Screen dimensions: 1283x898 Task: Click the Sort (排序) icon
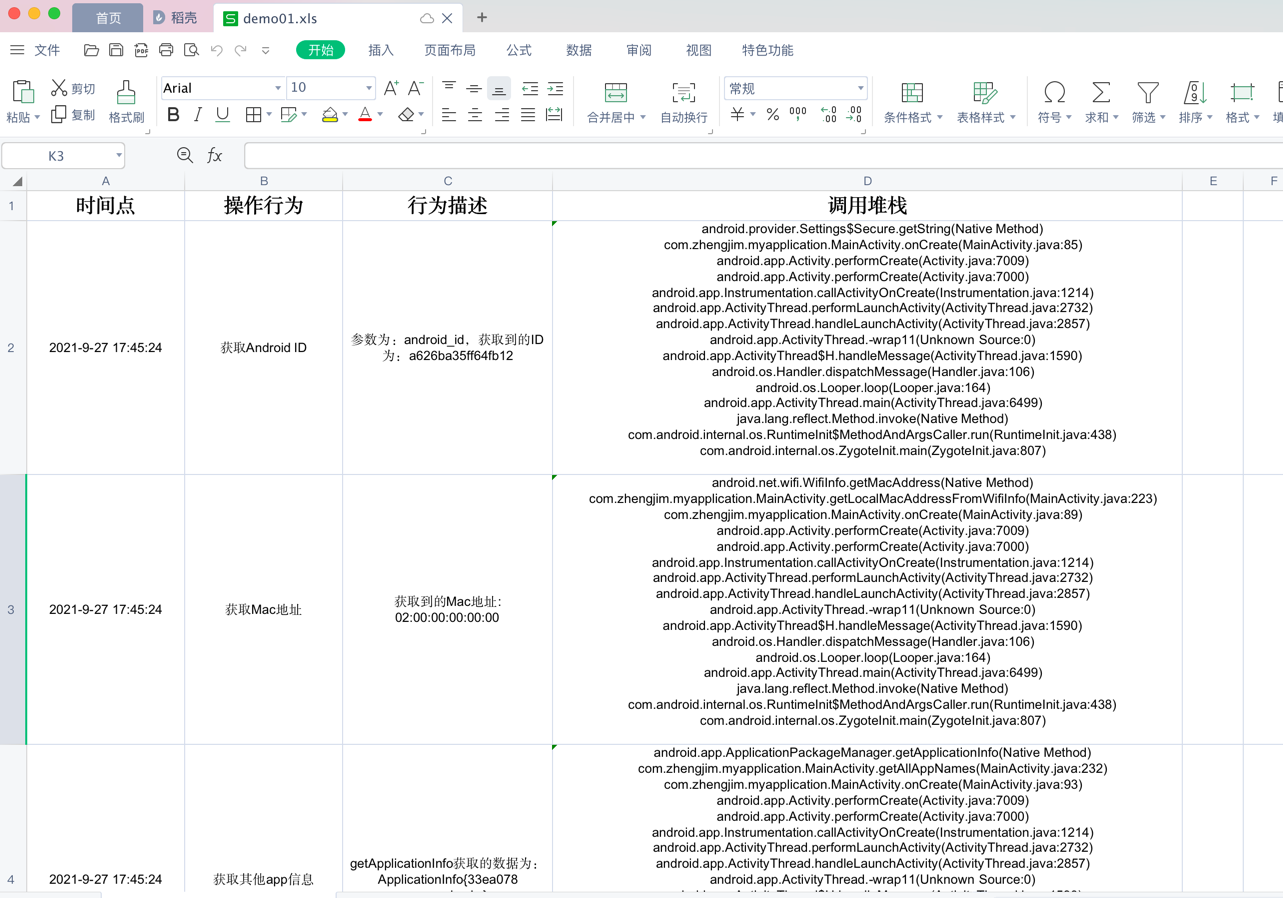pyautogui.click(x=1194, y=93)
